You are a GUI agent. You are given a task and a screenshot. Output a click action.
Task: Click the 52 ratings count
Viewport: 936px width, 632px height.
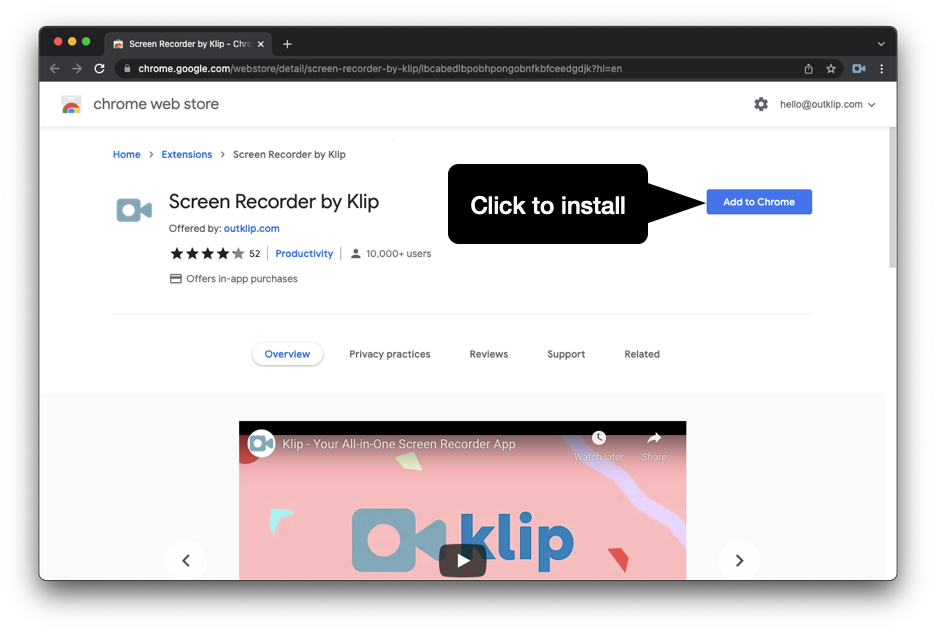[x=254, y=254]
